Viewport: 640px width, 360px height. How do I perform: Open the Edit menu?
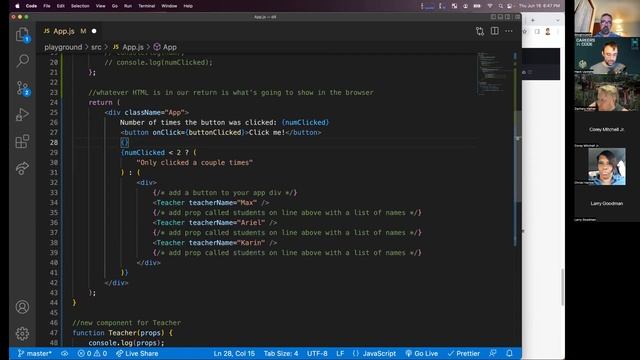[x=61, y=6]
